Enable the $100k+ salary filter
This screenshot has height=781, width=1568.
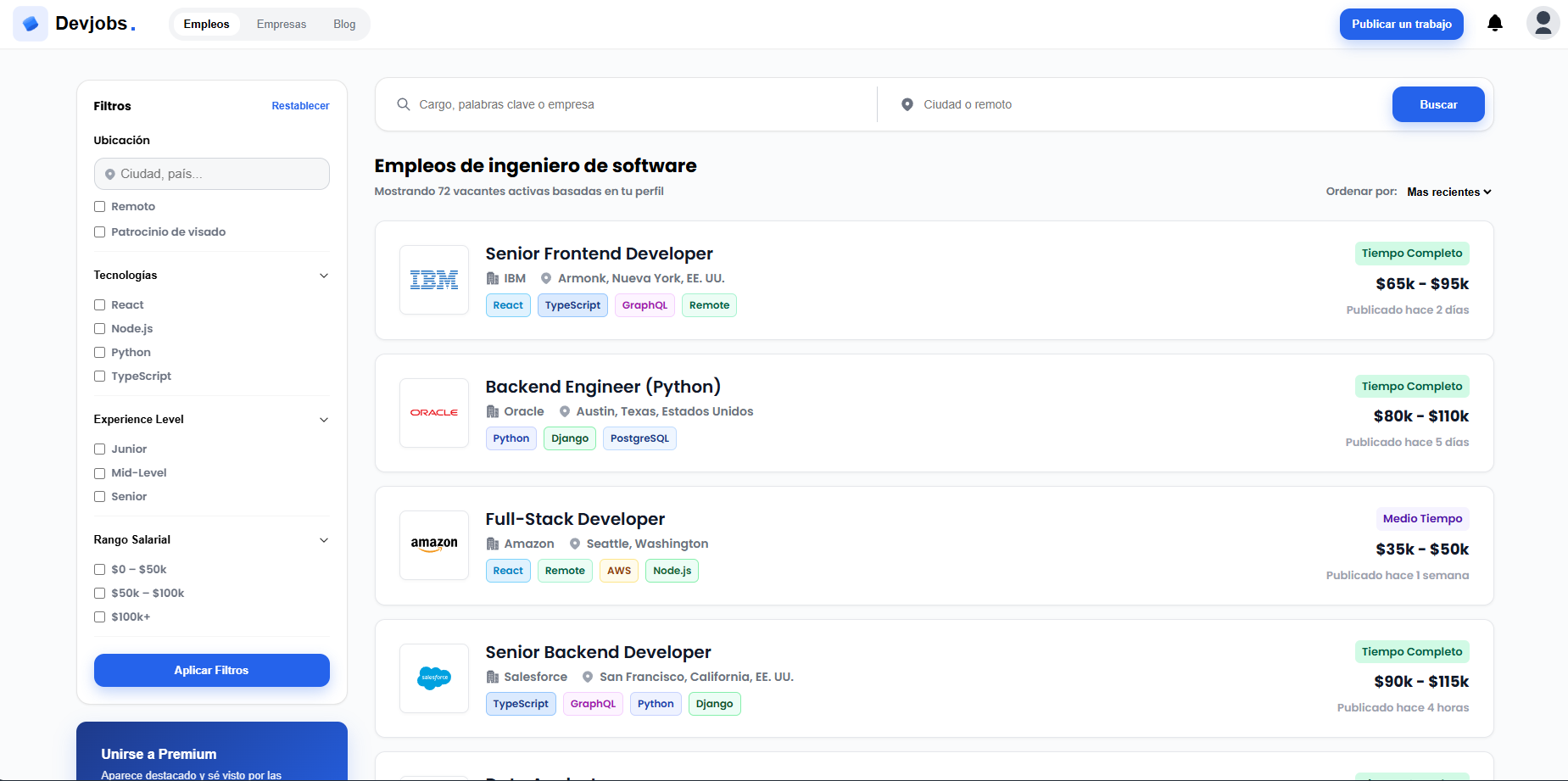(99, 616)
